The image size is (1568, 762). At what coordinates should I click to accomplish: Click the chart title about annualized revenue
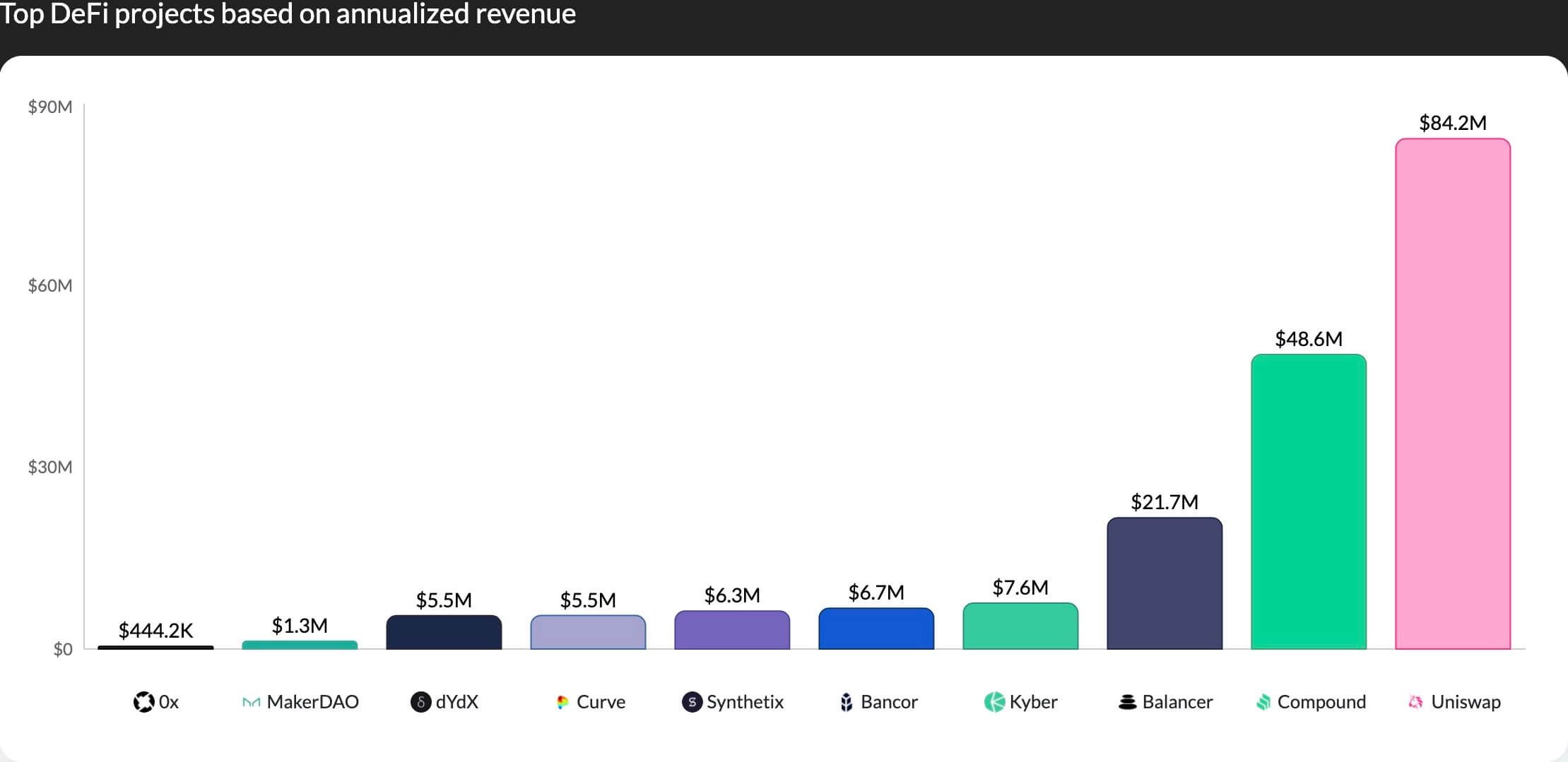[287, 14]
